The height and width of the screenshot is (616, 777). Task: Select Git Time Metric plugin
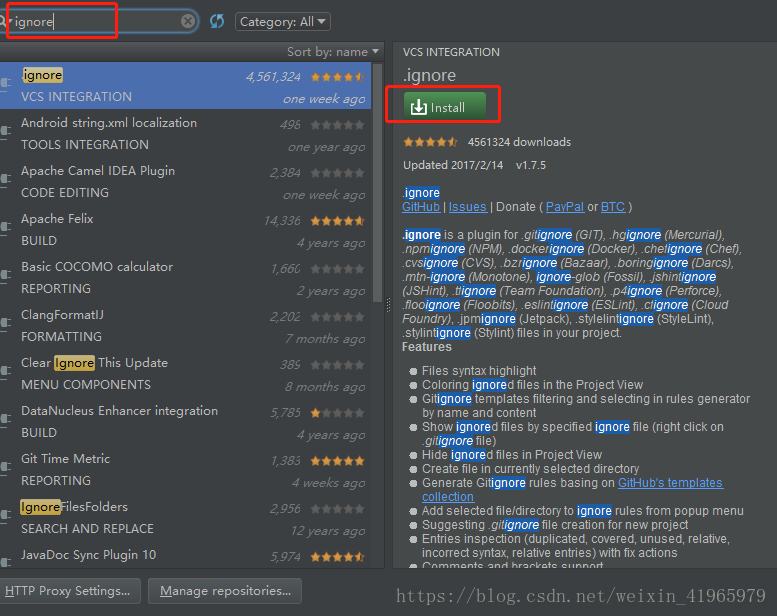coord(185,470)
